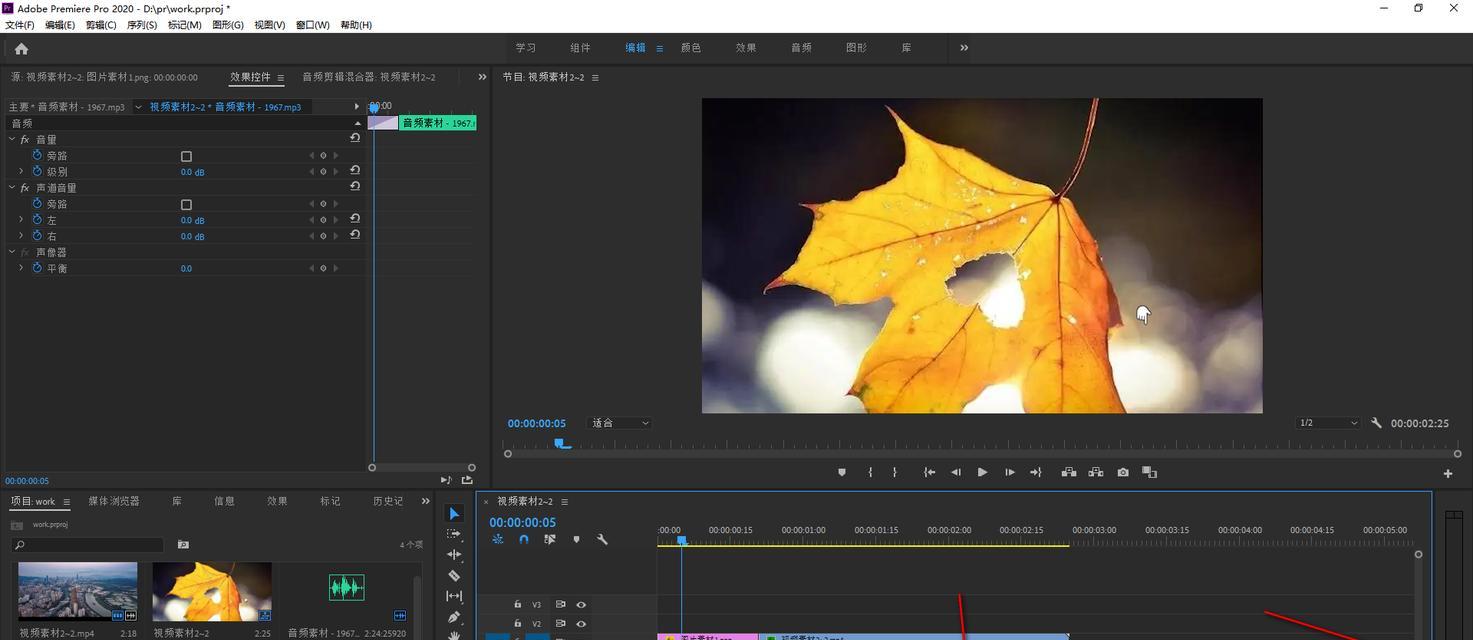The width and height of the screenshot is (1473, 640).
Task: Add marker in Program monitor
Action: (842, 472)
